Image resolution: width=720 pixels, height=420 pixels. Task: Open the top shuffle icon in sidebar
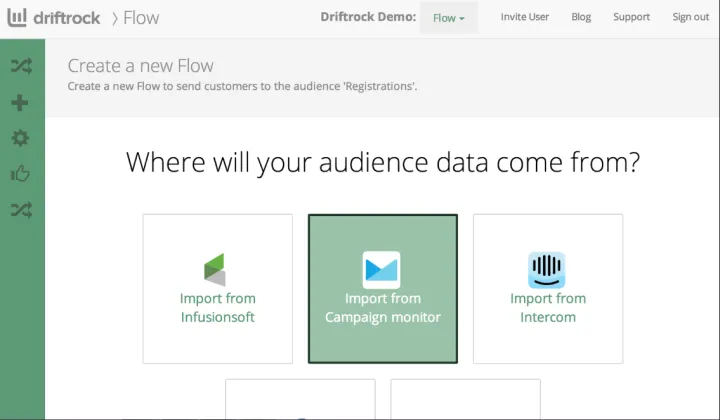click(22, 66)
